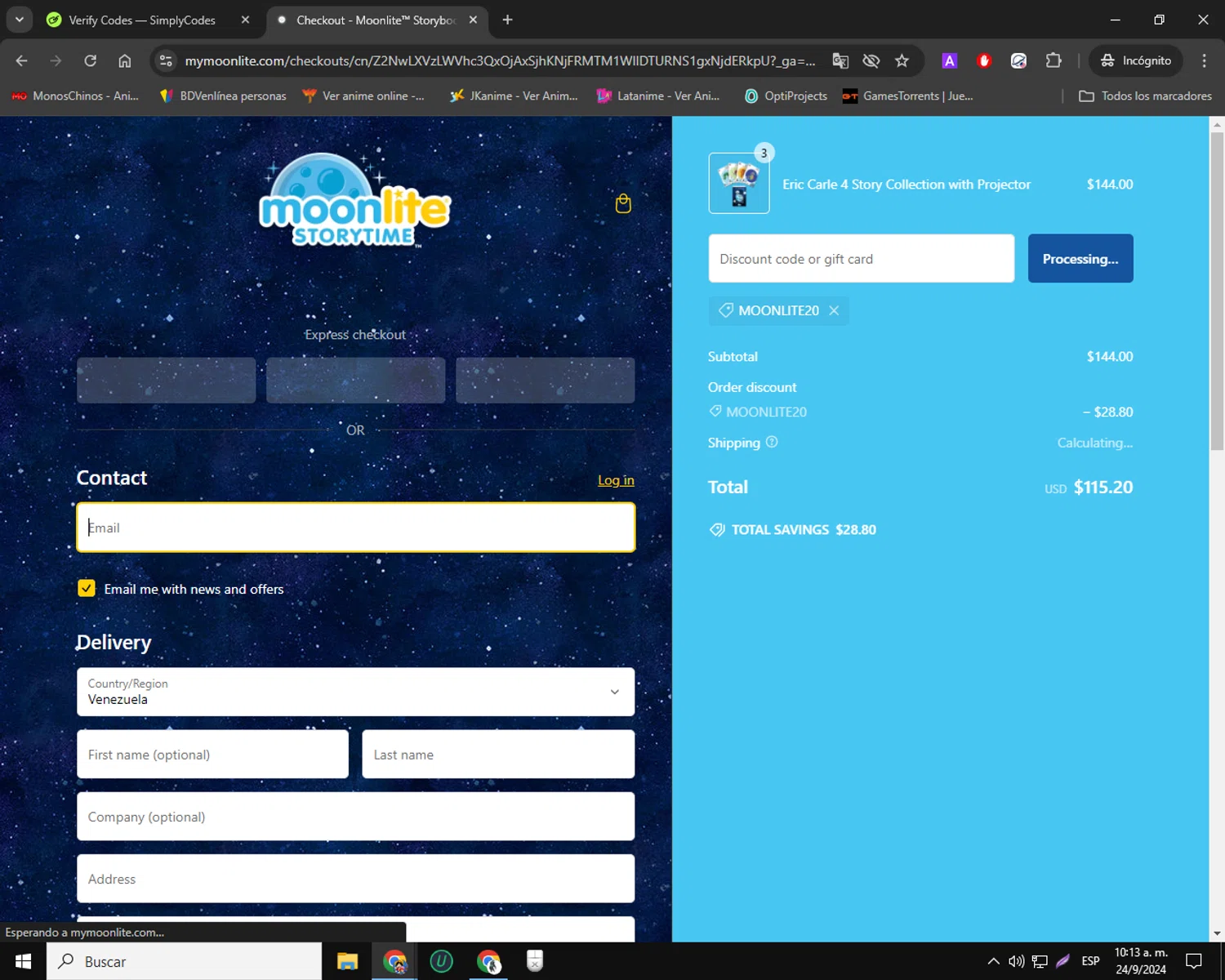This screenshot has height=980, width=1225.
Task: Open the purple A extension icon
Action: 949,60
